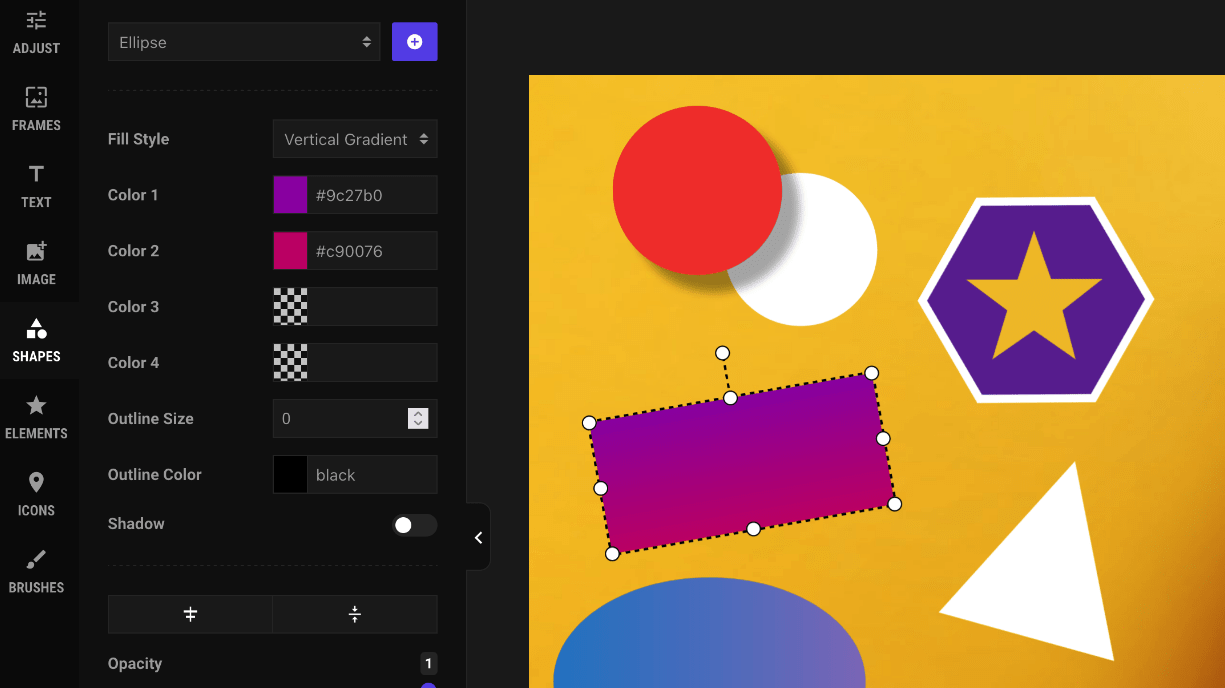Click the rectangle's top-right resize handle
Viewport: 1225px width, 688px height.
[871, 373]
